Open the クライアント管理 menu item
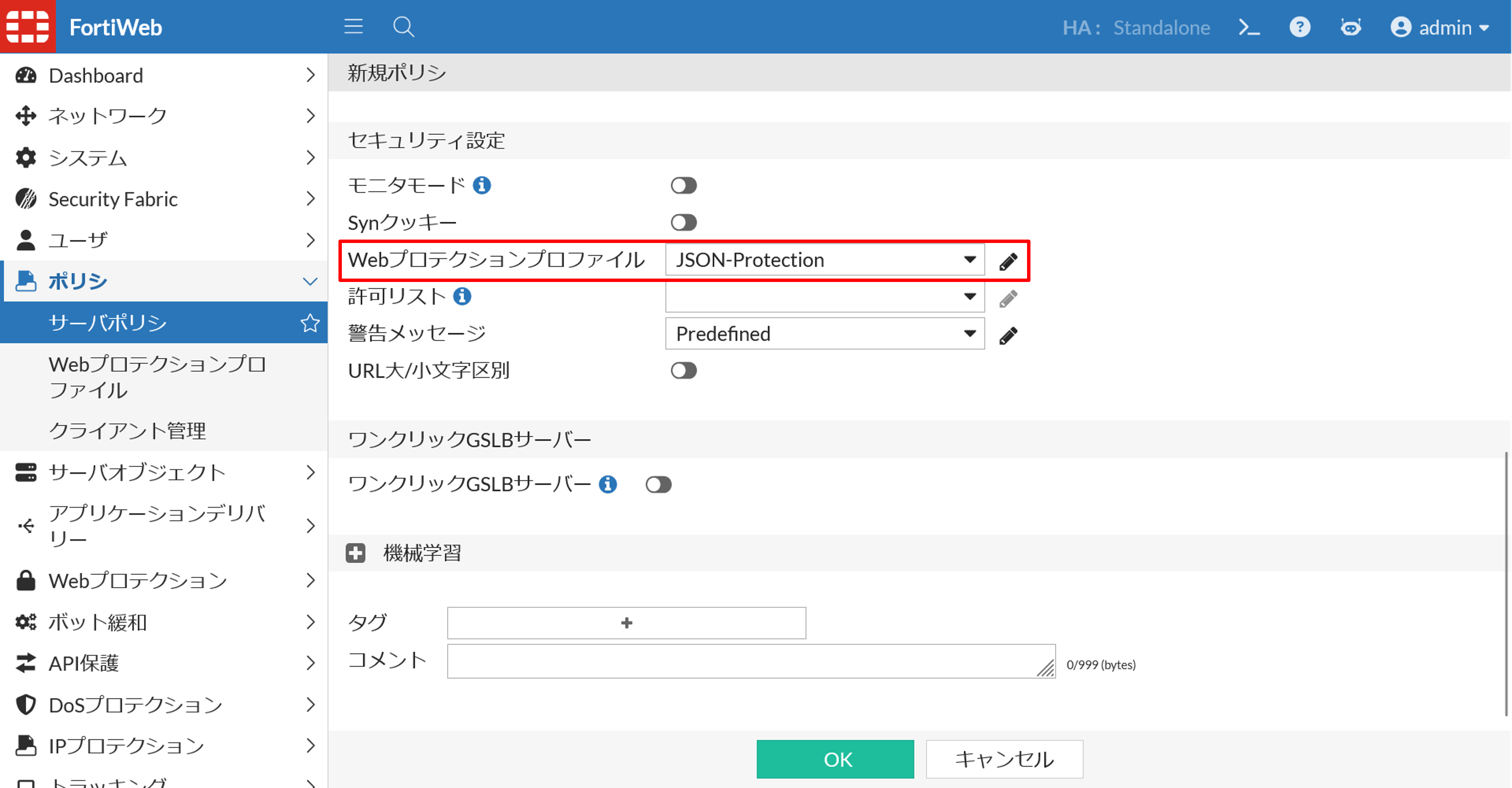The width and height of the screenshot is (1512, 788). pos(128,431)
